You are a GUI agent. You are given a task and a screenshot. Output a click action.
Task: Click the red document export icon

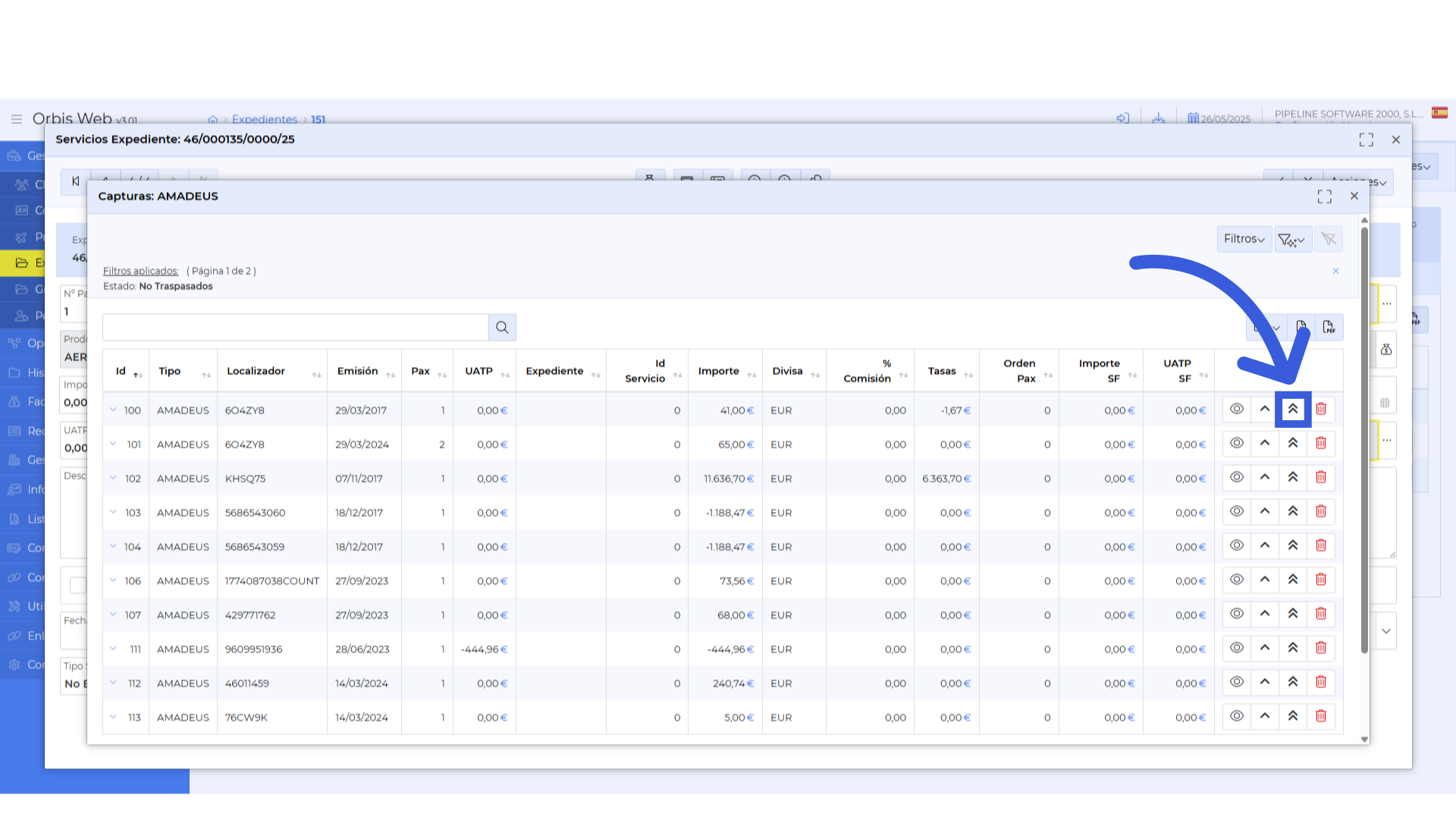coord(1301,328)
